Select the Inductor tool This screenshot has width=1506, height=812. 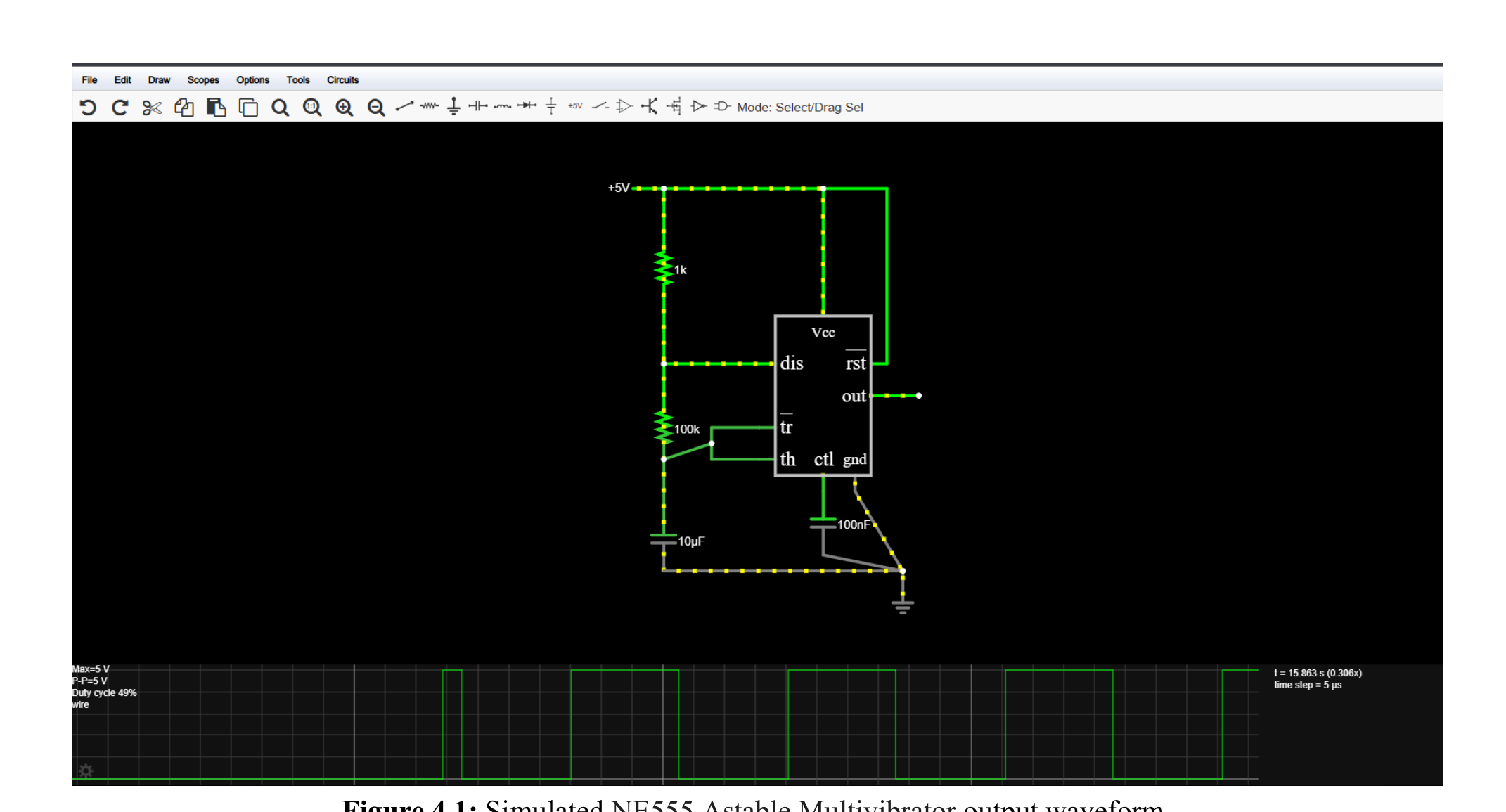click(x=502, y=106)
